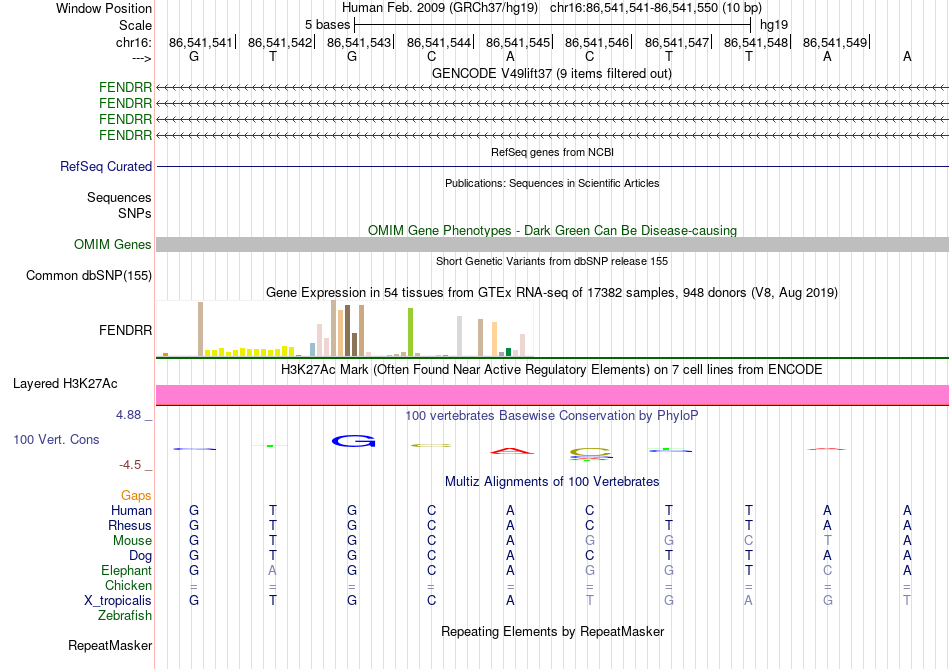The height and width of the screenshot is (669, 950).
Task: Click the RefSeq Curated blue intron line
Action: [552, 166]
